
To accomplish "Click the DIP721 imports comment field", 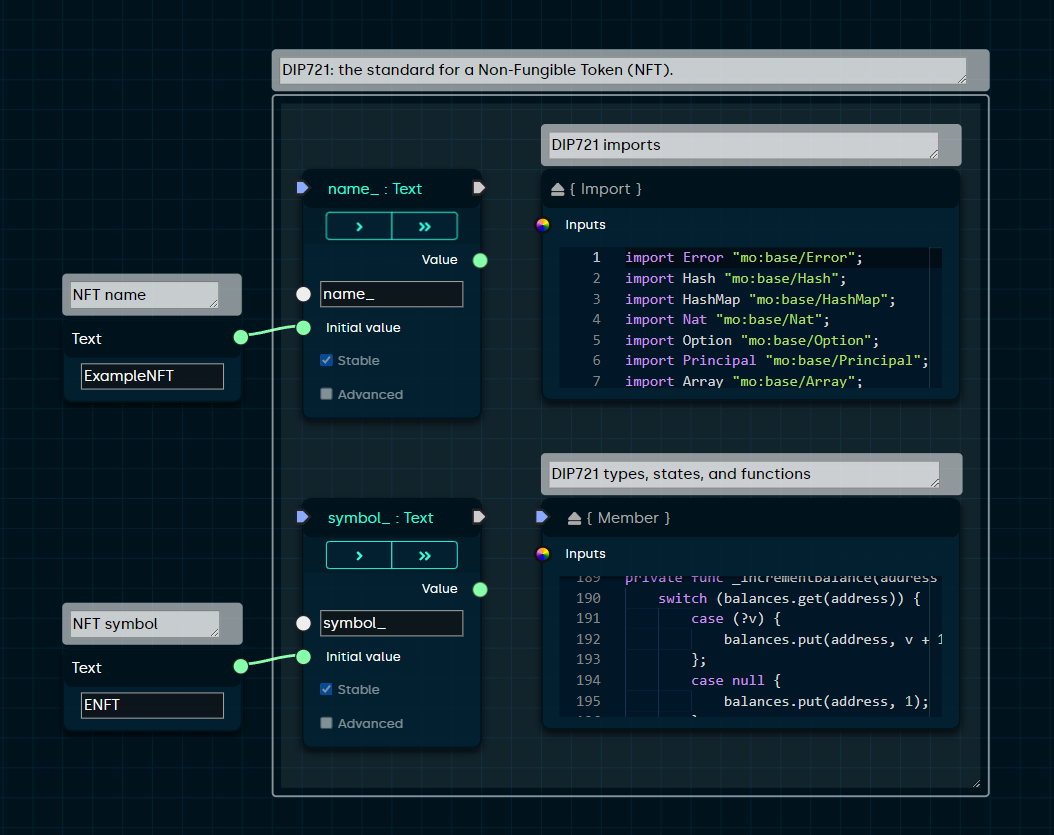I will 743,145.
